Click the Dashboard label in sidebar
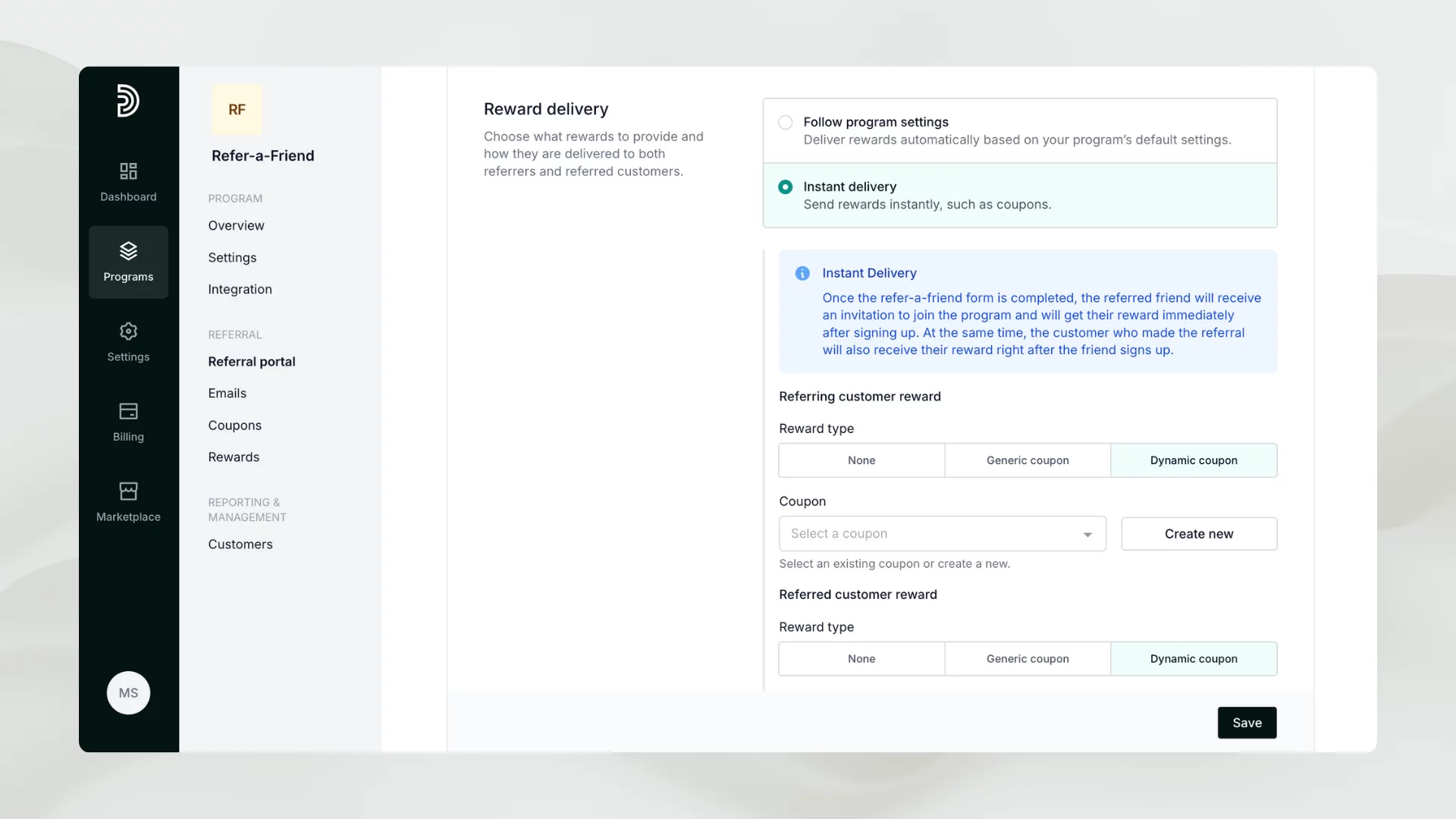The width and height of the screenshot is (1456, 819). tap(128, 196)
